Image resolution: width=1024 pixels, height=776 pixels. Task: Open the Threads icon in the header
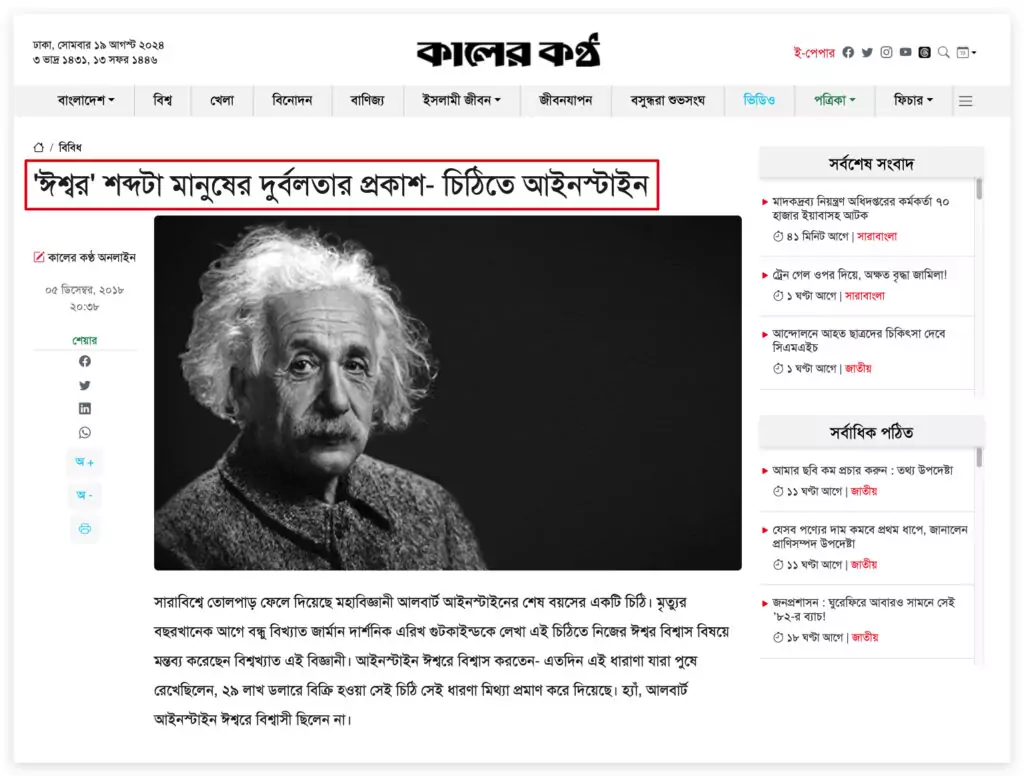coord(924,52)
